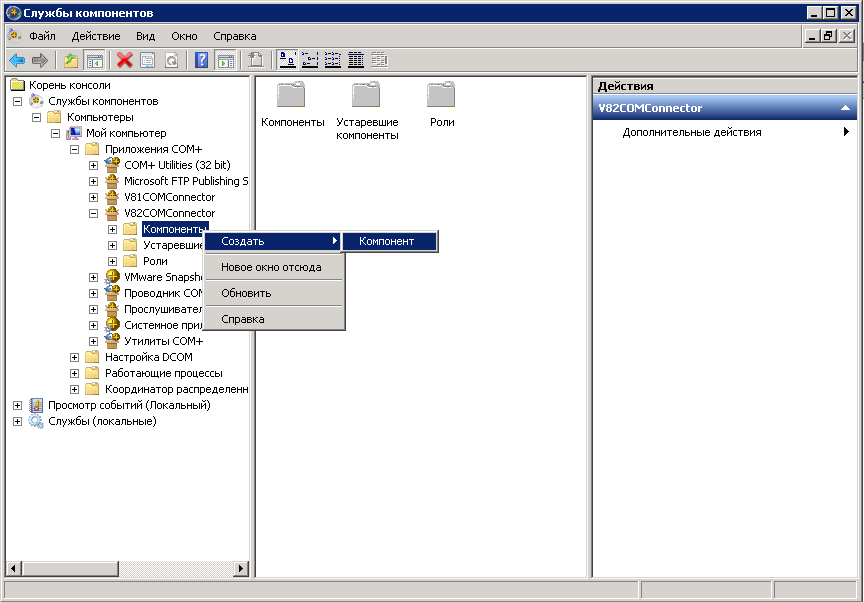Select Обновить from the context menu

[x=246, y=293]
